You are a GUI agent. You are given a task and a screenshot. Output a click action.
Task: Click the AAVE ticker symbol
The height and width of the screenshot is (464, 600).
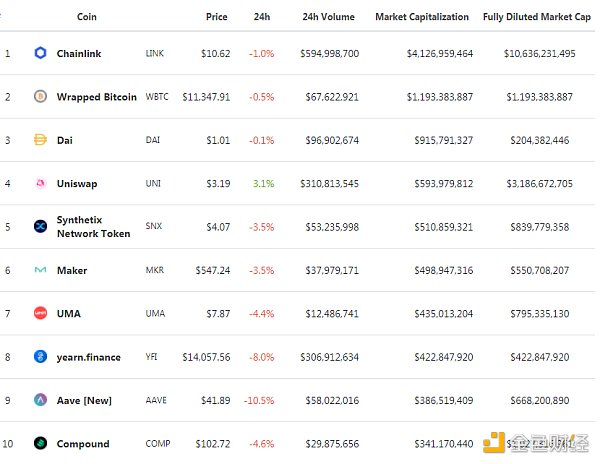pyautogui.click(x=156, y=400)
